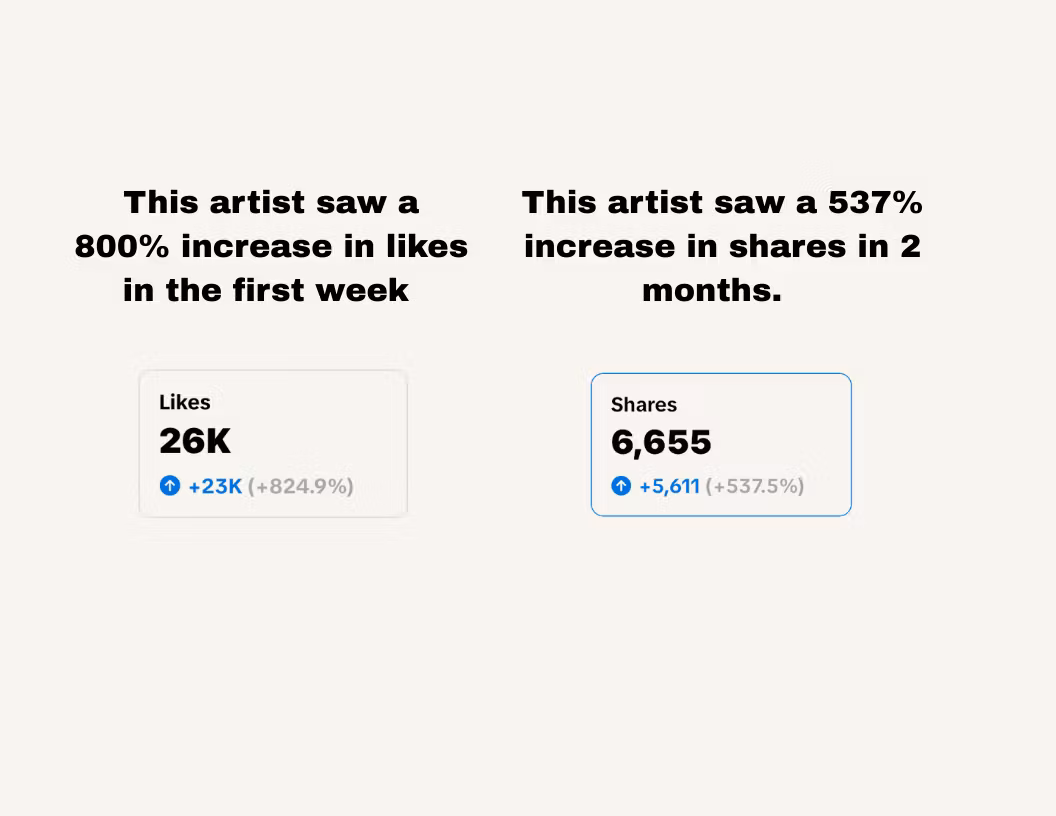Click the "537%" figure in right heading
Image resolution: width=1056 pixels, height=816 pixels.
tap(875, 202)
